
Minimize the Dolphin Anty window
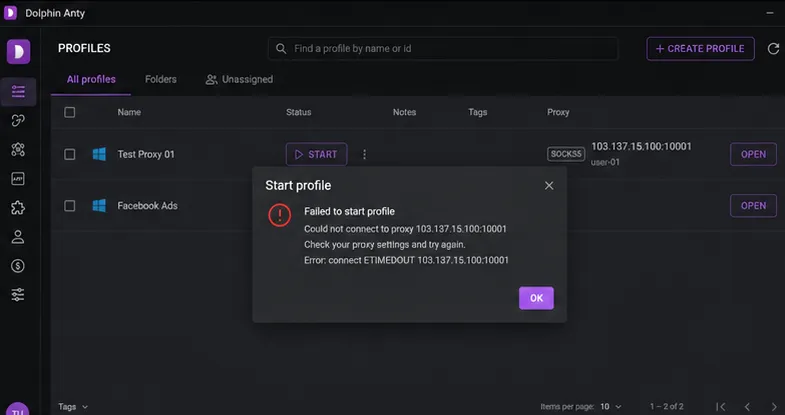(x=770, y=13)
